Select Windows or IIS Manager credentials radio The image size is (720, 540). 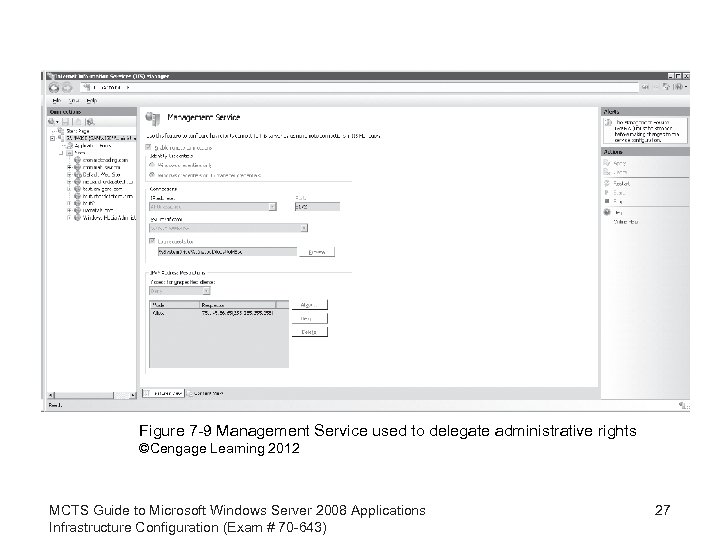[x=152, y=175]
